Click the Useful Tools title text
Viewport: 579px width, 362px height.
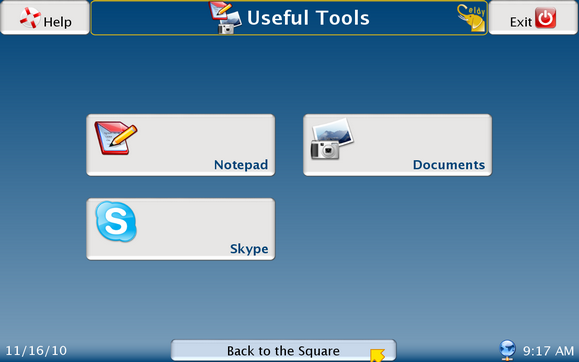[308, 18]
